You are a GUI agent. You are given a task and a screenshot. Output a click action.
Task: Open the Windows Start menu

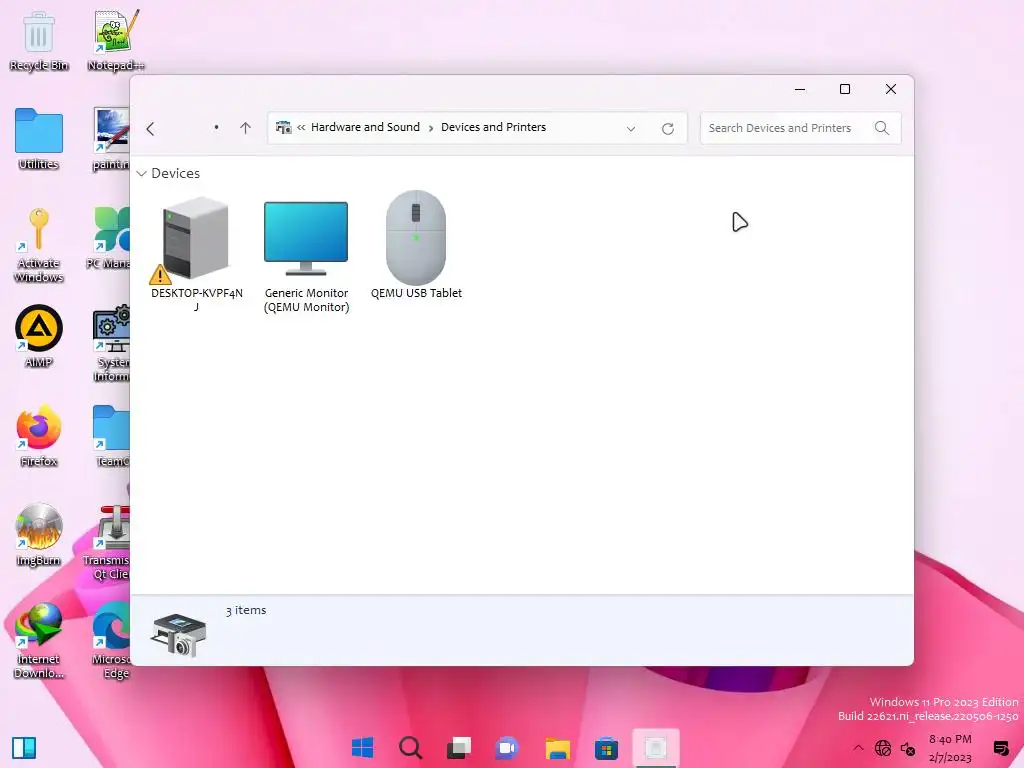point(362,748)
